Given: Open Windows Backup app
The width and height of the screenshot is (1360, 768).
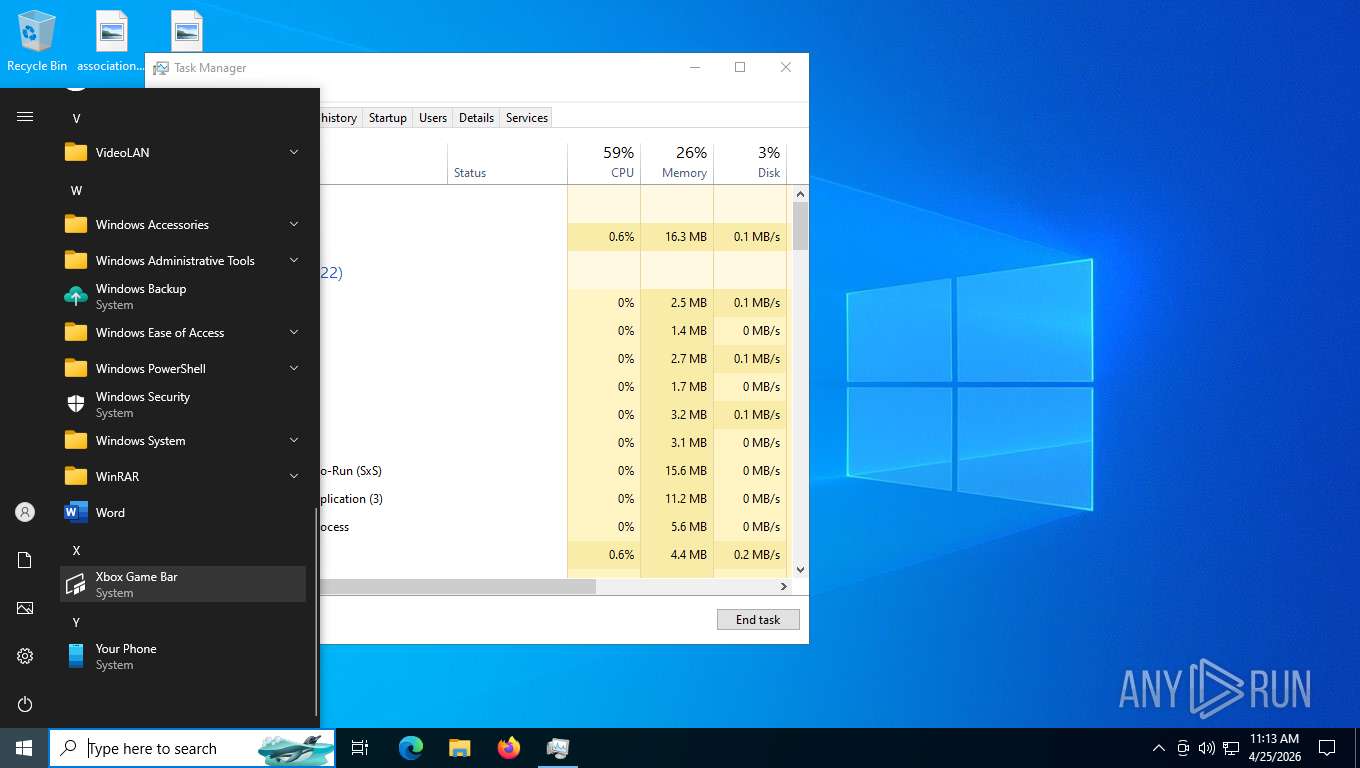Looking at the screenshot, I should coord(183,297).
